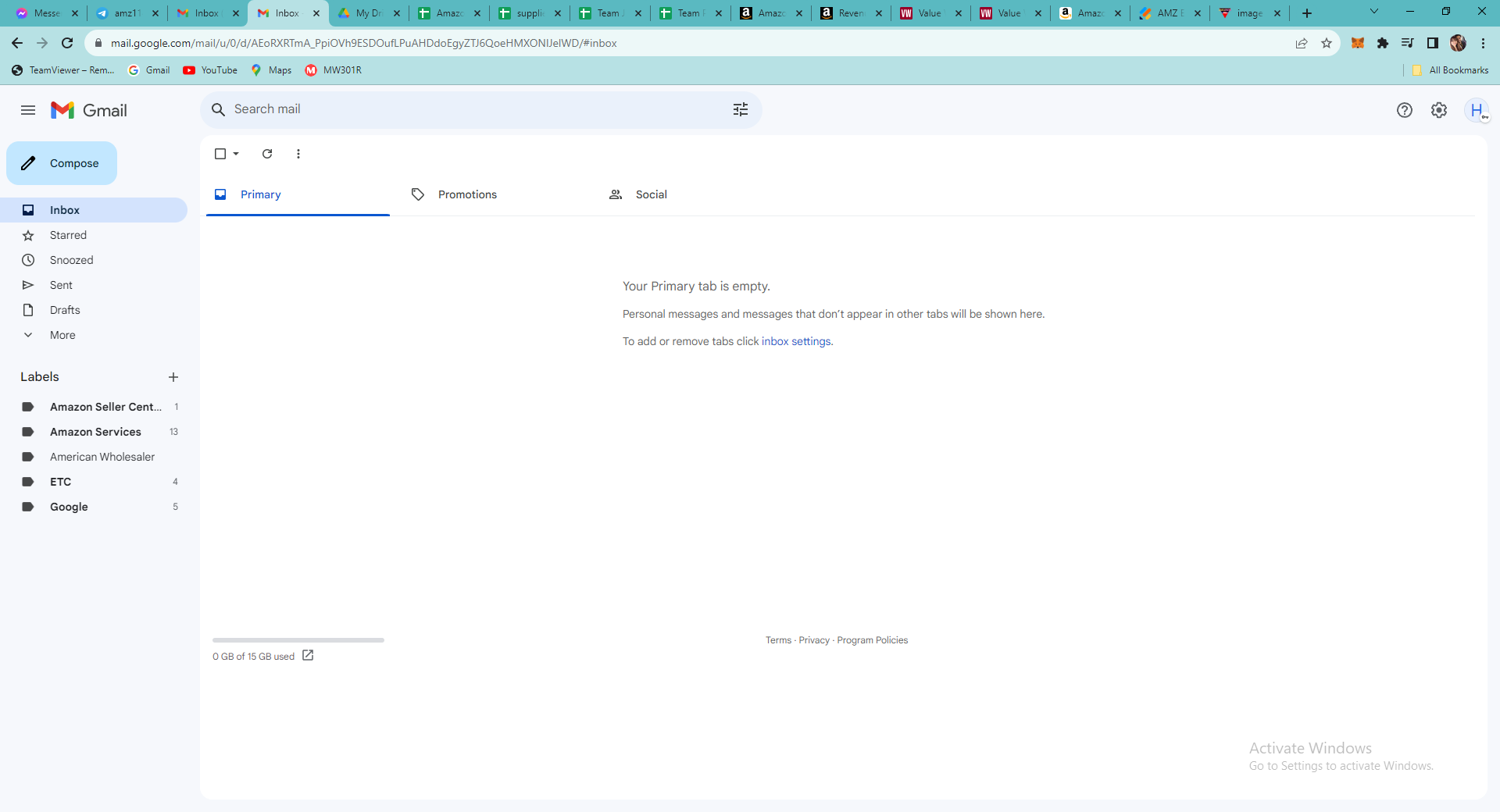Image resolution: width=1500 pixels, height=812 pixels.
Task: Open the All Bookmarks folder
Action: click(x=1450, y=70)
